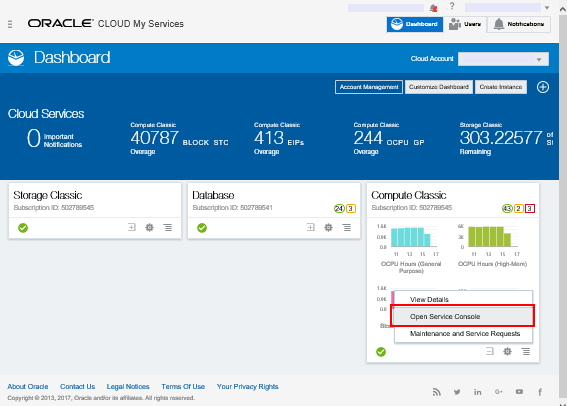Click the Create Instance button
This screenshot has height=406, width=567.
[501, 87]
